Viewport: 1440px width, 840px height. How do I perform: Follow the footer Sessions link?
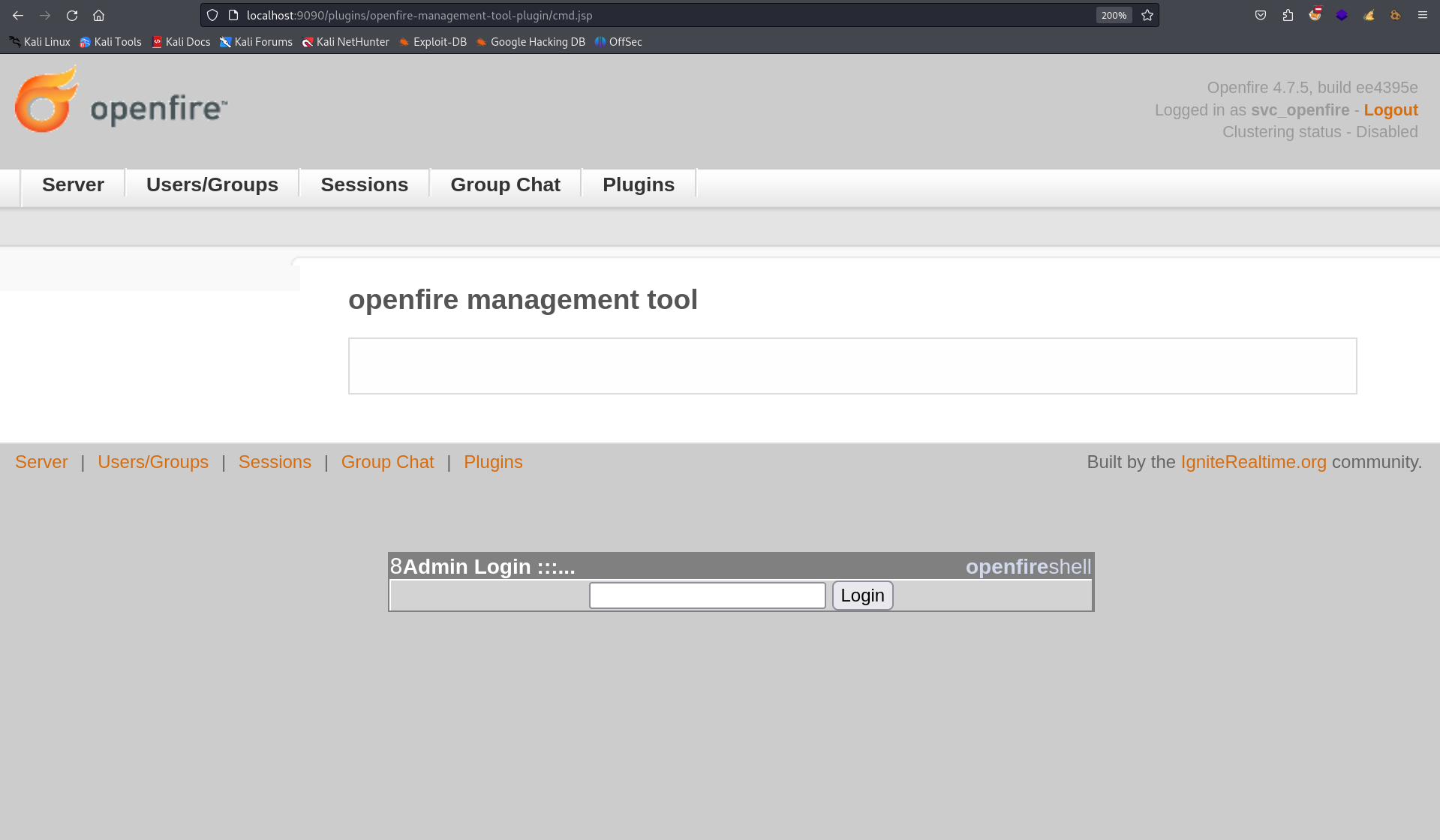(275, 462)
